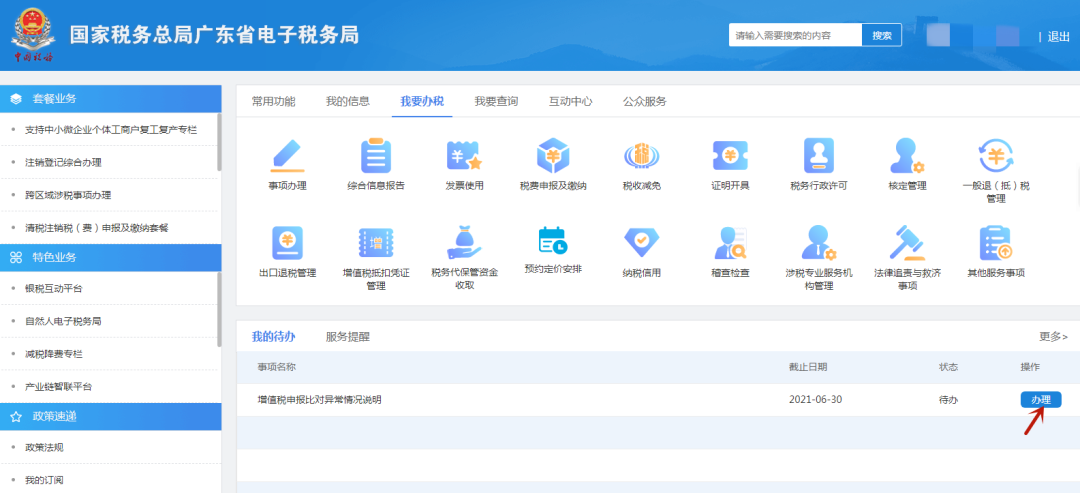The height and width of the screenshot is (493, 1080).
Task: Open 增值税抵扣凭证管理 icon
Action: (x=375, y=243)
